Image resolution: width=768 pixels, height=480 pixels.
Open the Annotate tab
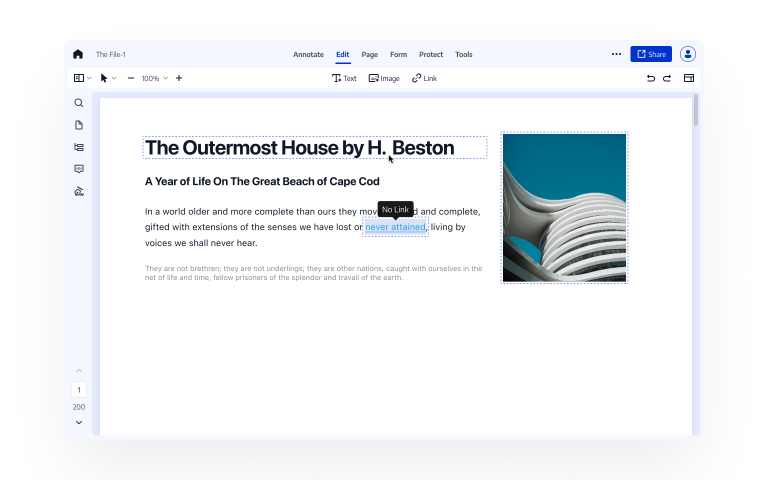coord(308,54)
